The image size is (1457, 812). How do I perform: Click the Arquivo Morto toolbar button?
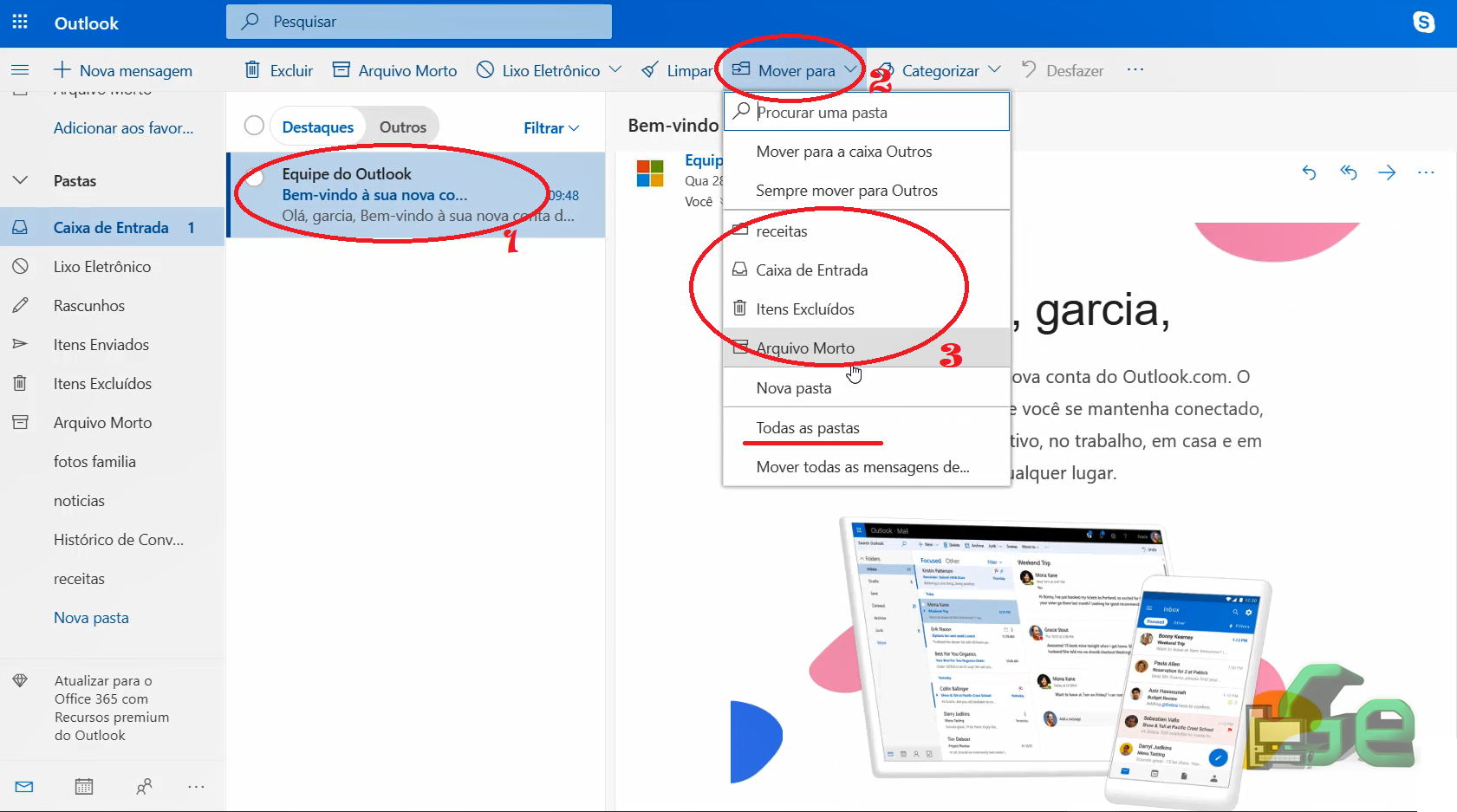point(395,70)
